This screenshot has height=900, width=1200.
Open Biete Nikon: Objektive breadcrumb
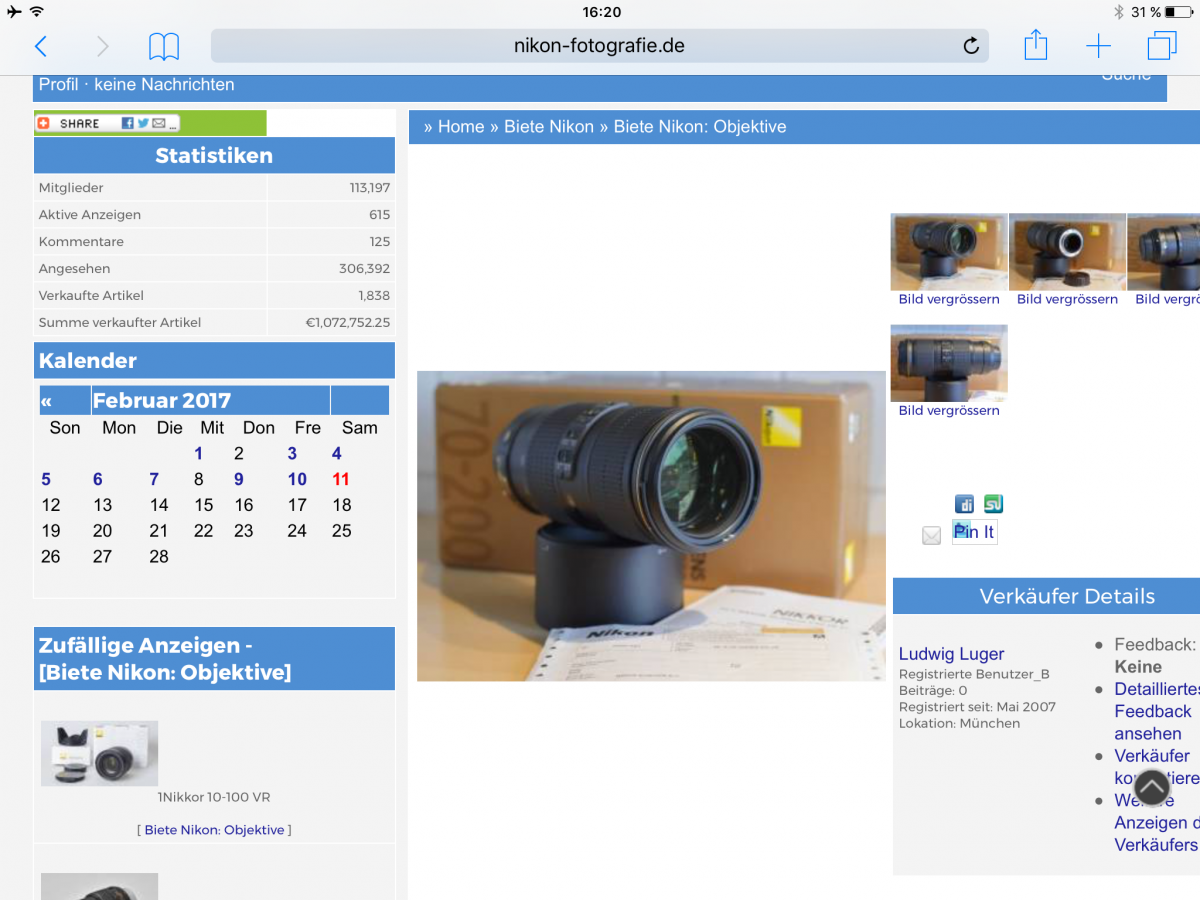(700, 127)
